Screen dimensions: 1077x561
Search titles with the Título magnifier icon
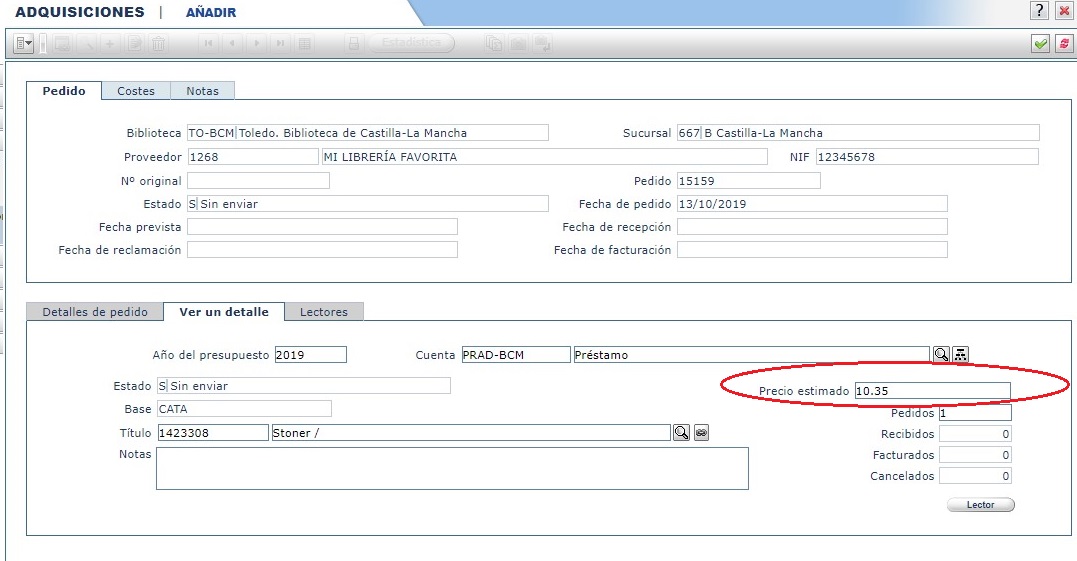coord(681,433)
